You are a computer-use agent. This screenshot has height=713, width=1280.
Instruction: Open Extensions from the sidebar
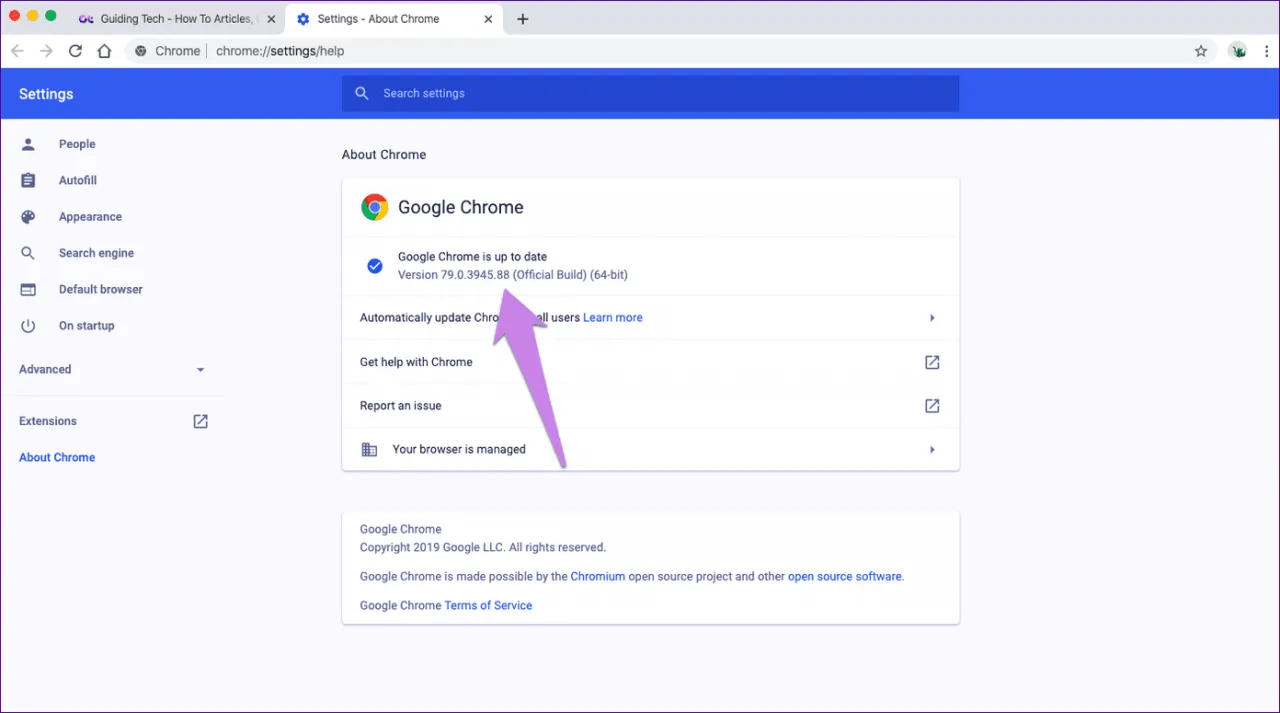[48, 421]
